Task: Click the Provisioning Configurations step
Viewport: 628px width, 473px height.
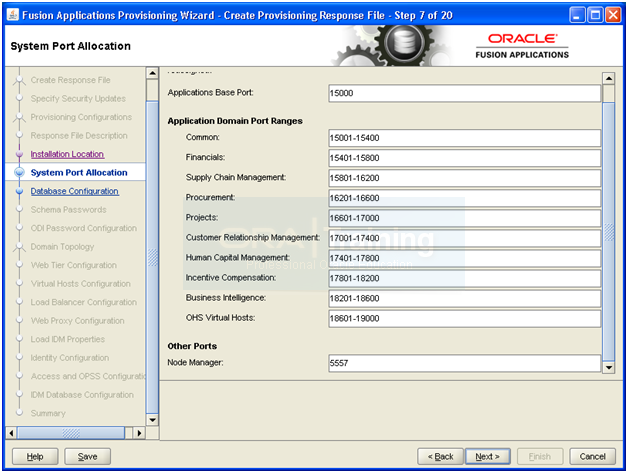Action: (x=81, y=117)
